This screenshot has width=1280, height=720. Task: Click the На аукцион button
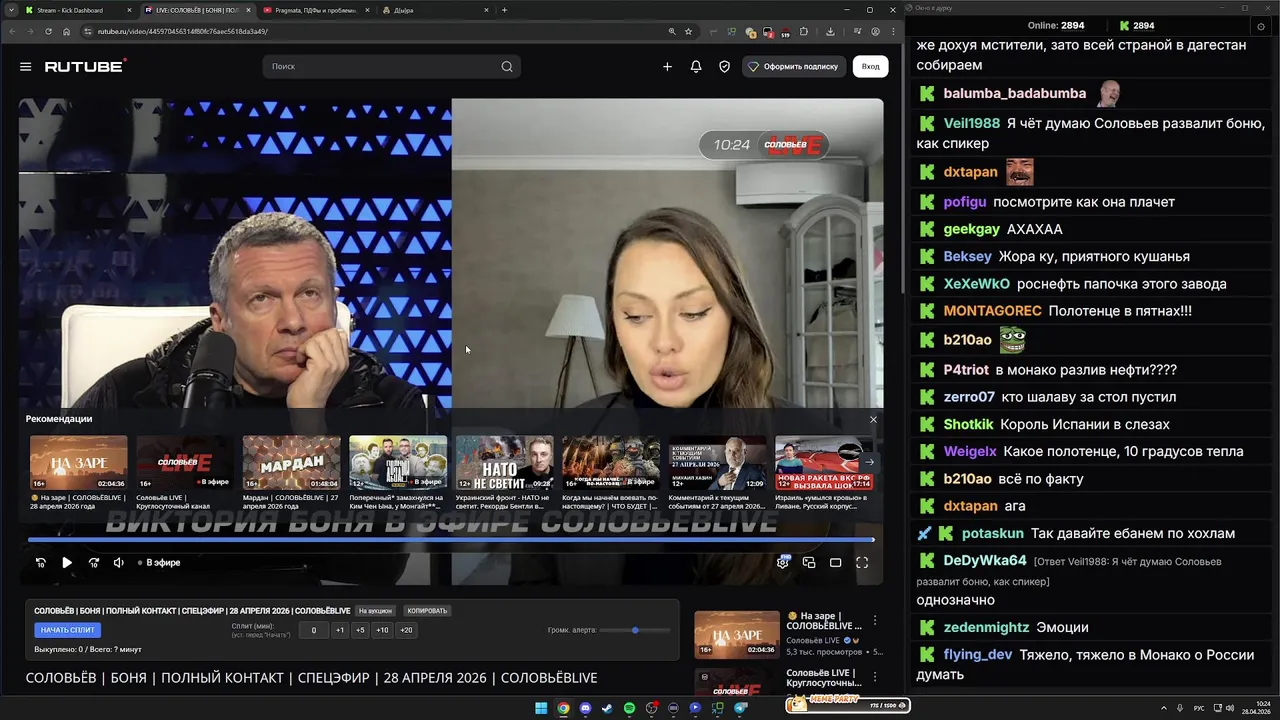click(375, 610)
